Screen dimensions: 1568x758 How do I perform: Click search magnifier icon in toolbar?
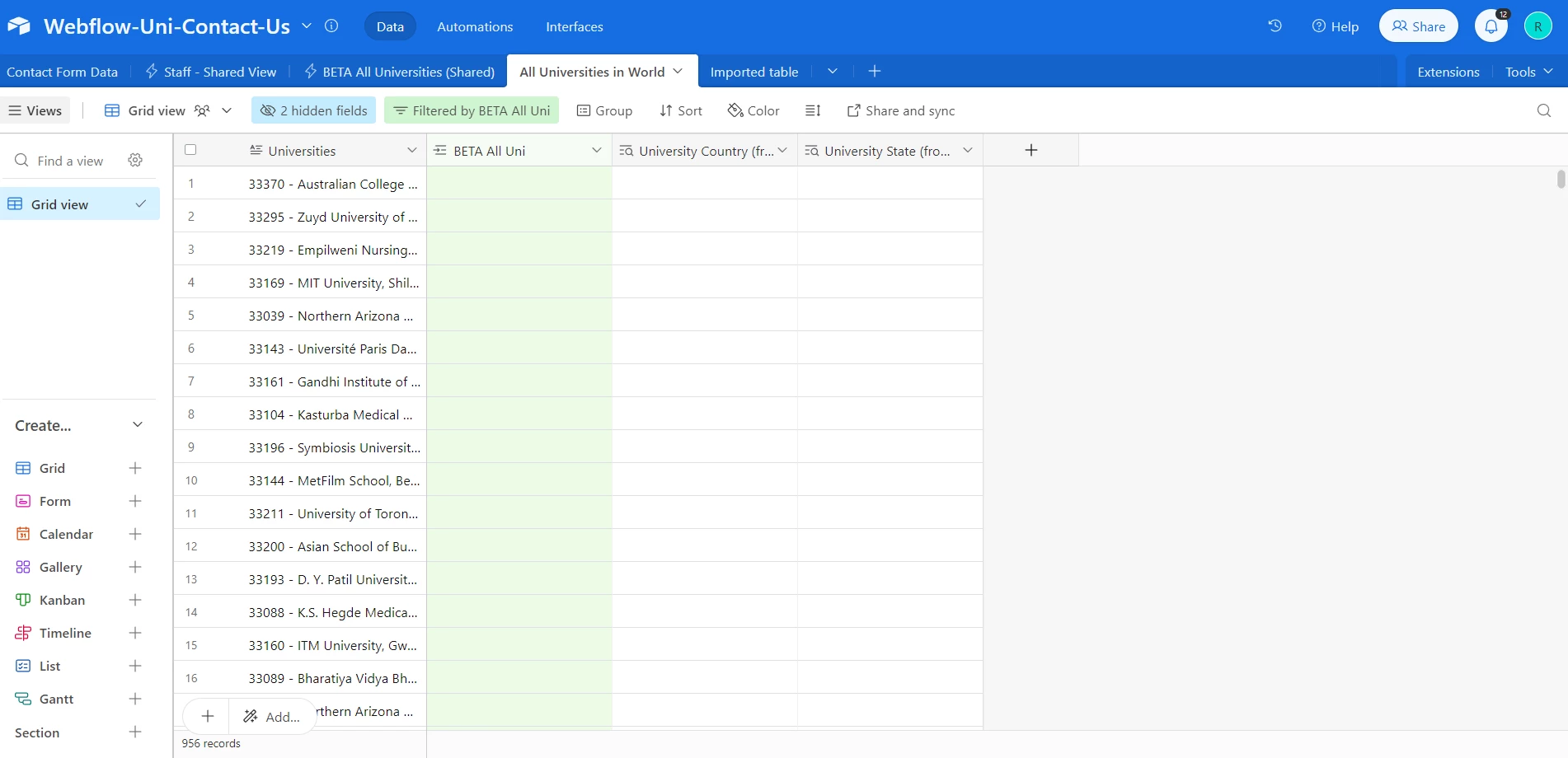point(1544,110)
